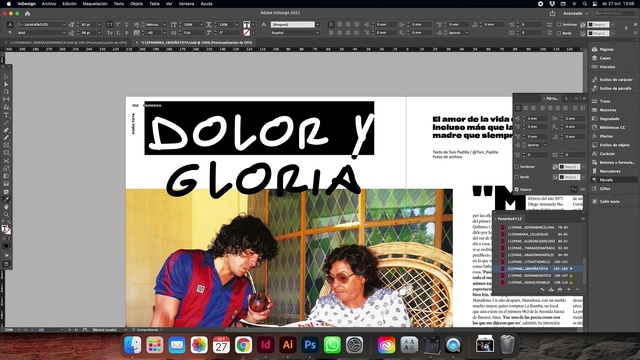Toggle Sombrear checkbox in Párrafo panel
Screen dimensions: 640x360
[x=517, y=167]
